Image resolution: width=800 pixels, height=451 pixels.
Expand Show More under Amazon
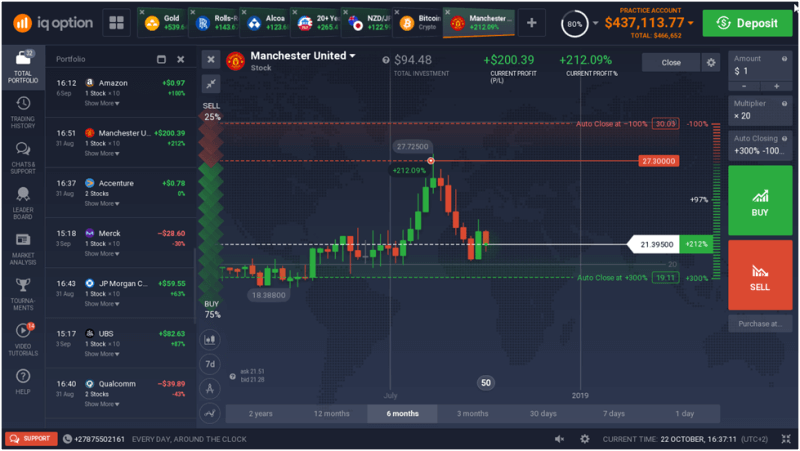coord(102,104)
